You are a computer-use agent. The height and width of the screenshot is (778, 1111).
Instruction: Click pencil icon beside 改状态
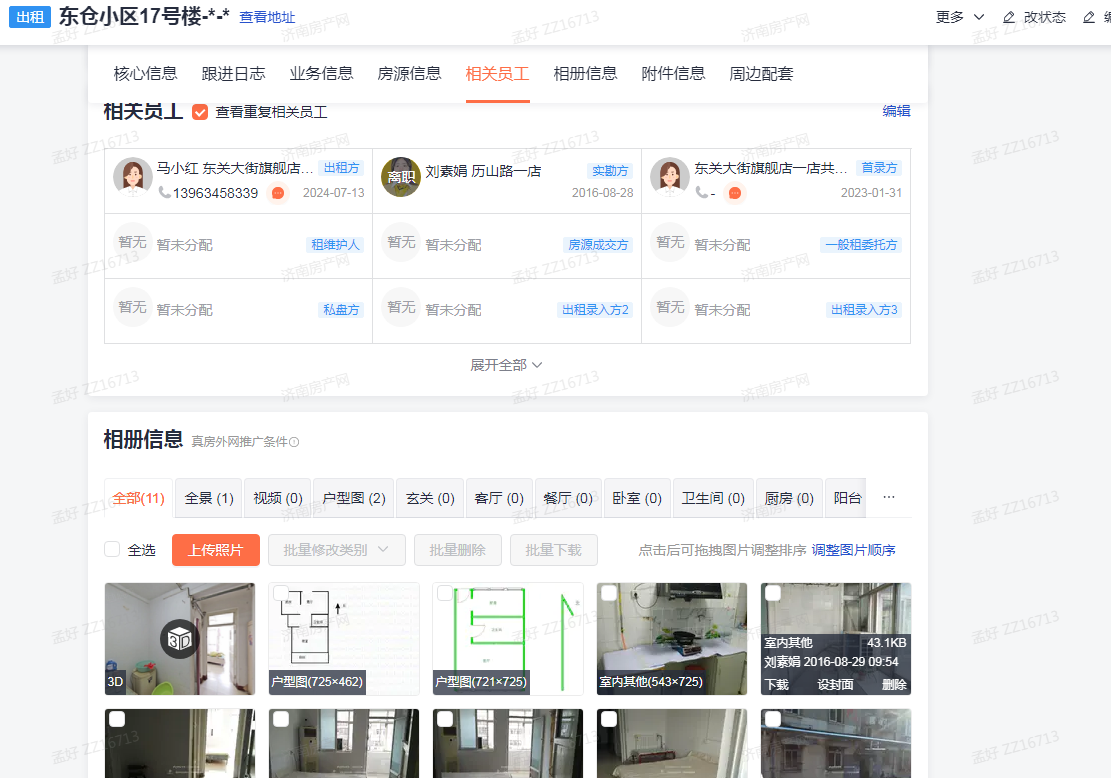click(x=1009, y=17)
